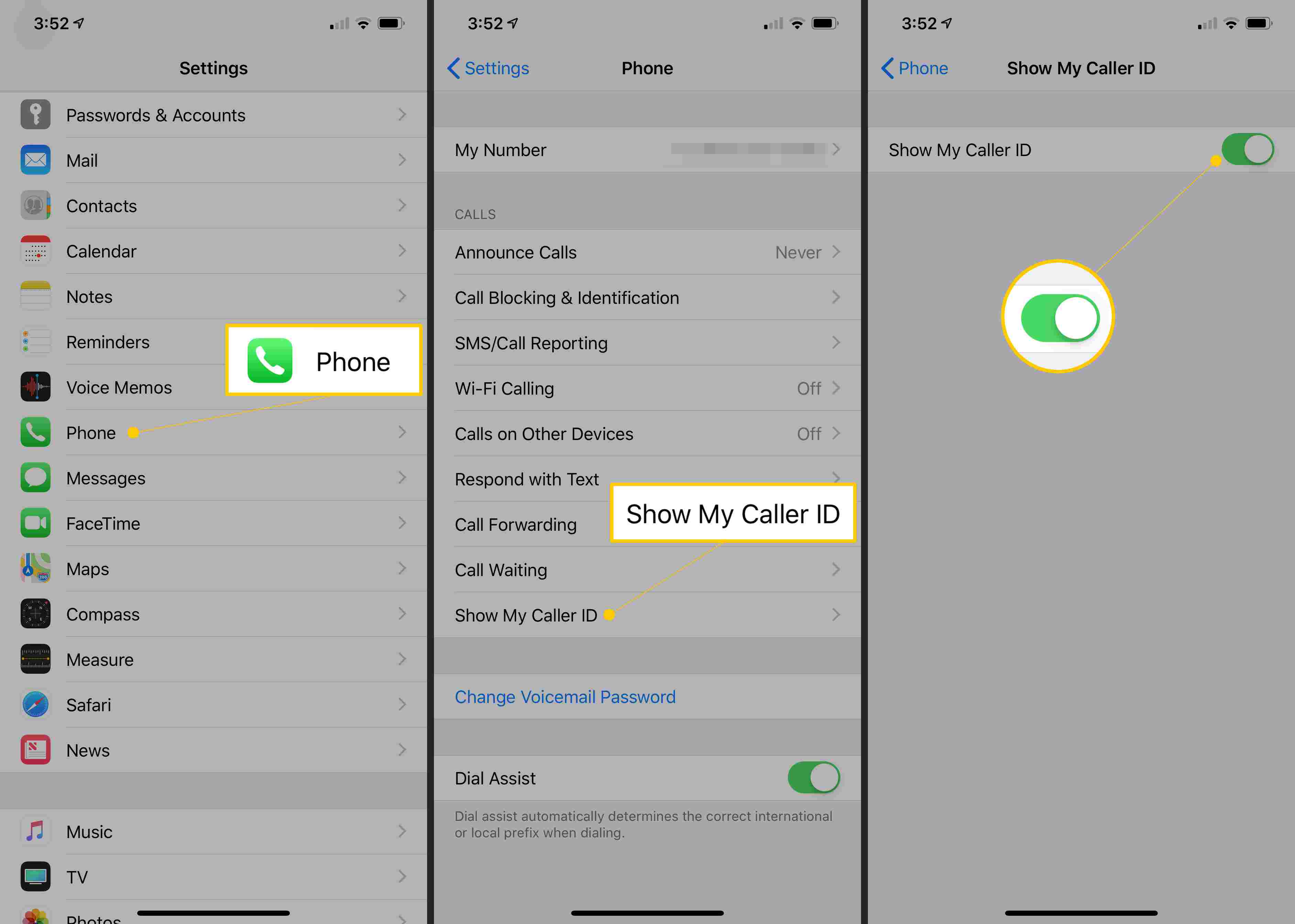1295x924 pixels.
Task: Open FaceTime settings
Action: point(215,522)
